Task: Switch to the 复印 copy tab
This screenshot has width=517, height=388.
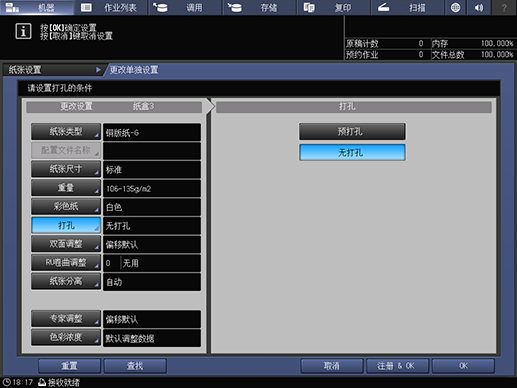Action: click(x=334, y=7)
